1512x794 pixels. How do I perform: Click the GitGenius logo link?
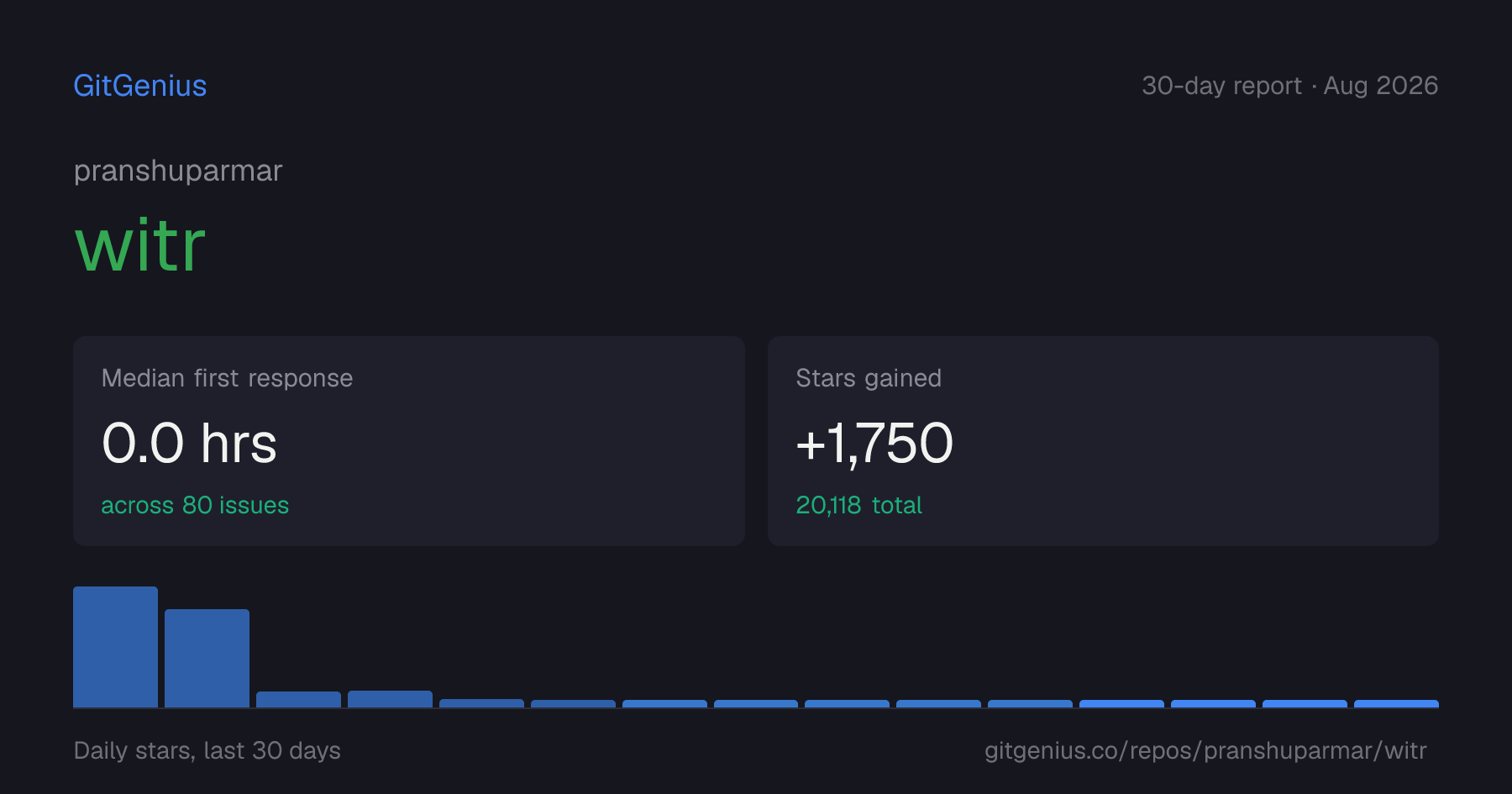click(140, 86)
